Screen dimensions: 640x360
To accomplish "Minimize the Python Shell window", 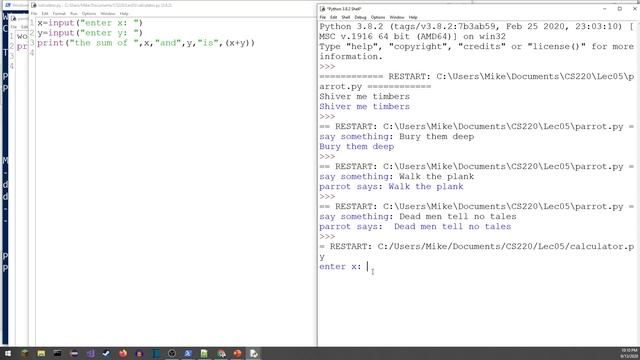I will [604, 9].
